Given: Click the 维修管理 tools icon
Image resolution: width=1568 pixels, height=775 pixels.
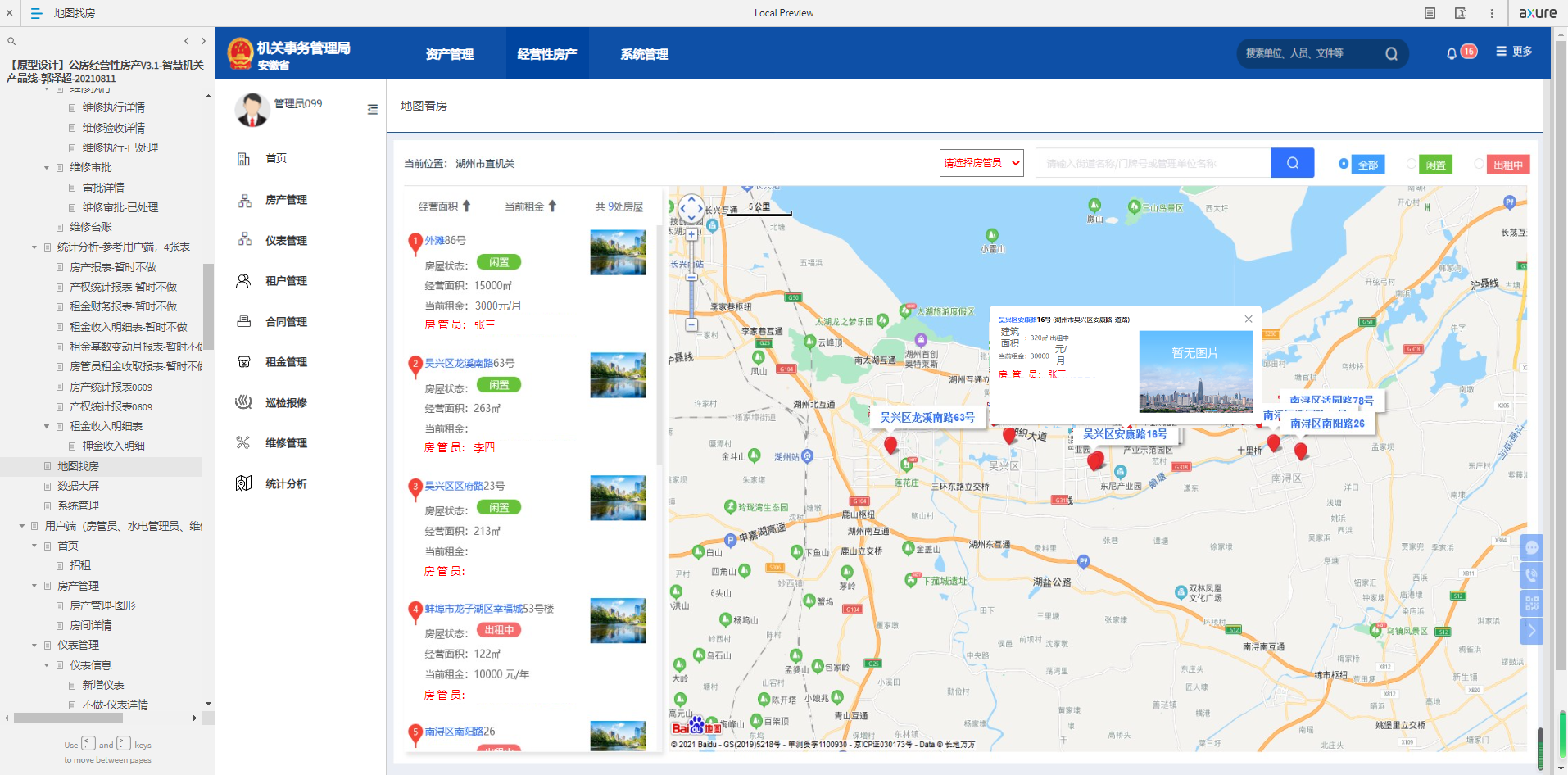Looking at the screenshot, I should point(243,443).
